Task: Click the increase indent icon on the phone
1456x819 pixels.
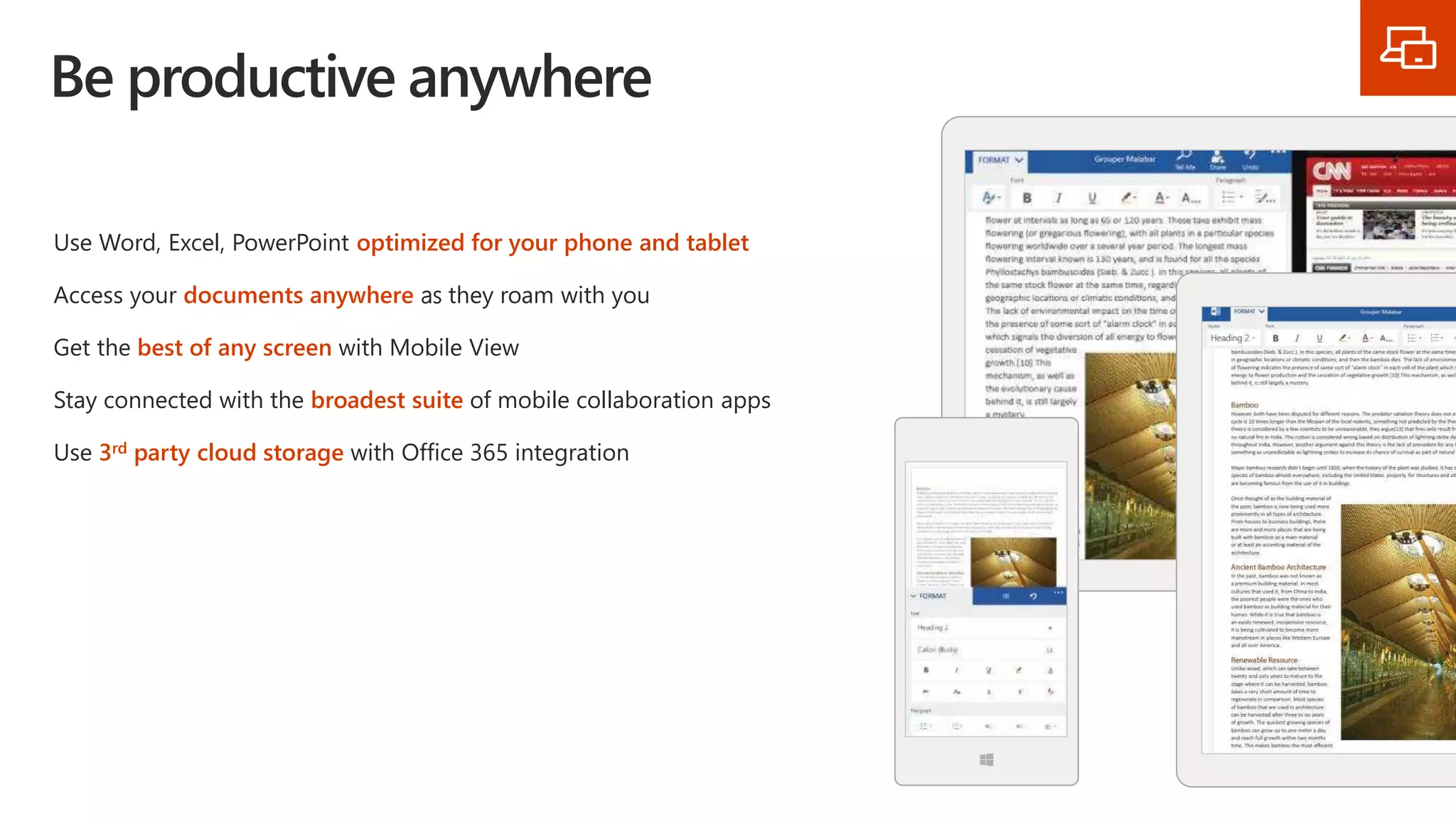Action: tap(1019, 726)
